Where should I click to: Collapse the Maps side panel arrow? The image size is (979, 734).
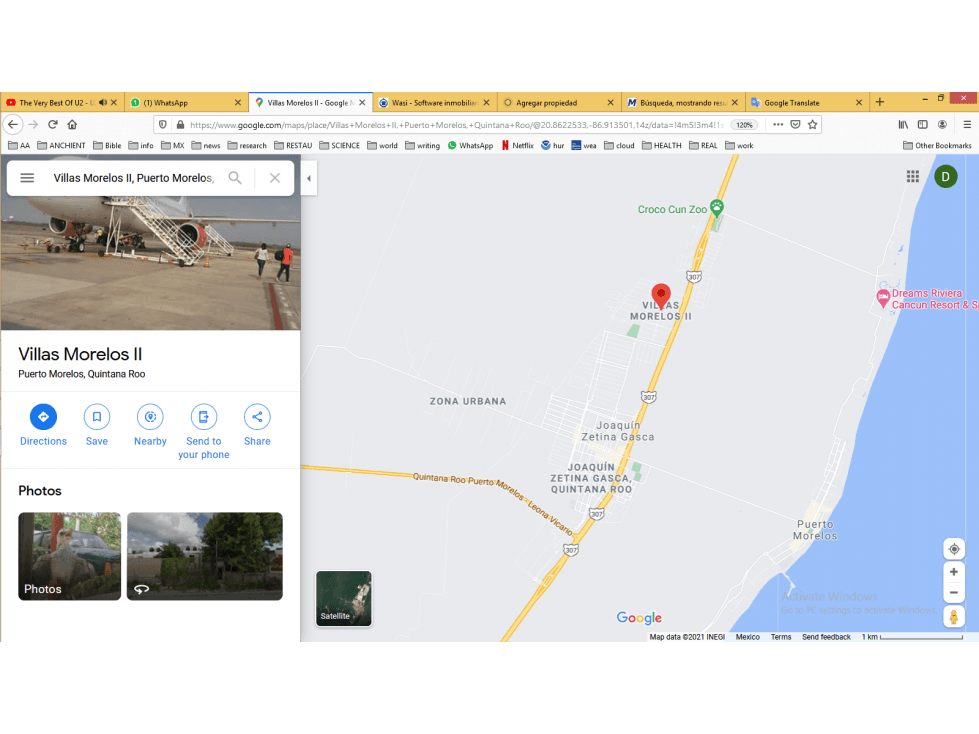308,179
